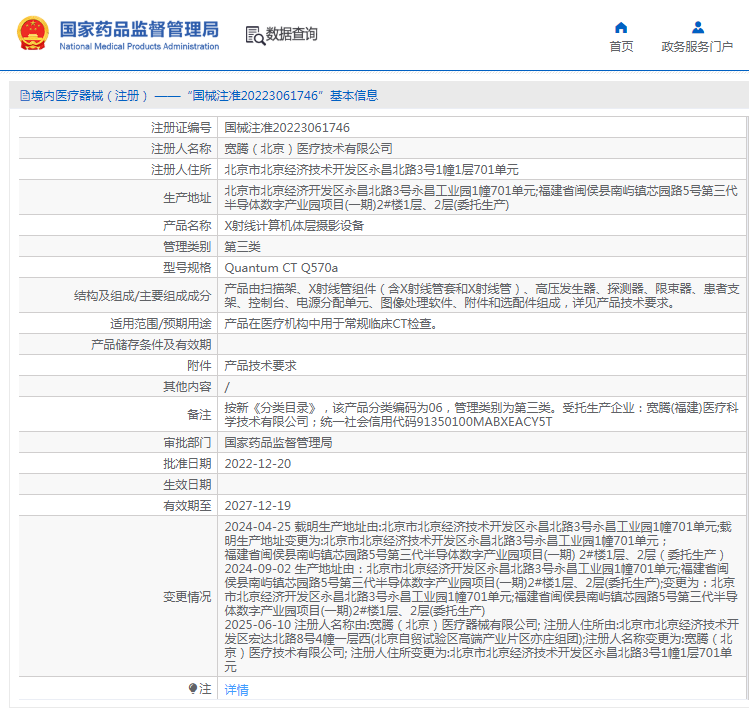Click the 数据查询 title text
The height and width of the screenshot is (711, 749).
291,34
